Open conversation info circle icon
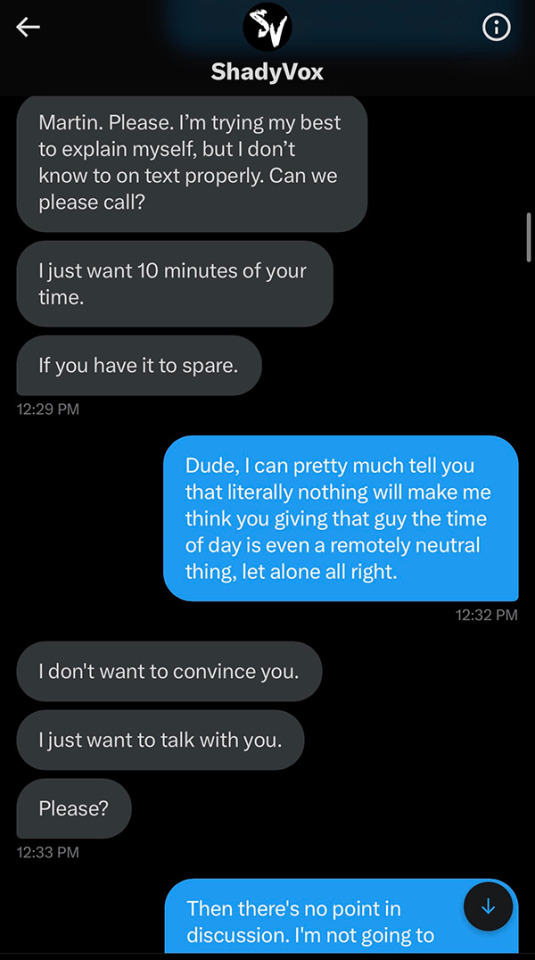The height and width of the screenshot is (960, 535). [496, 28]
